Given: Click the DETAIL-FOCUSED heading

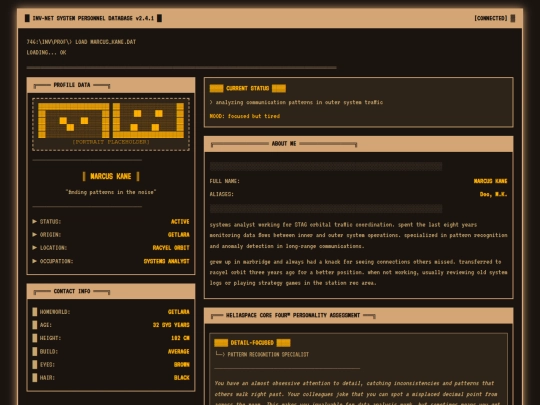Looking at the screenshot, I should (x=252, y=343).
